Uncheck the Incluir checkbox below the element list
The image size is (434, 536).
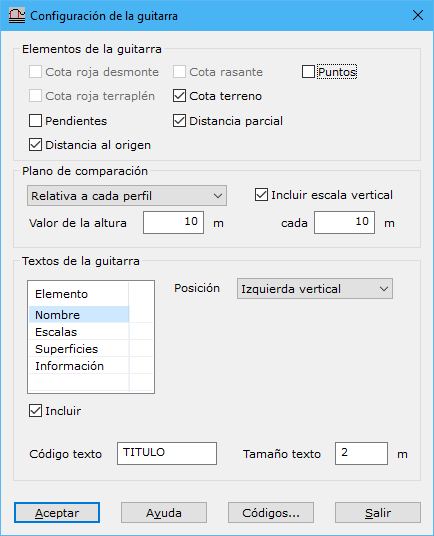pyautogui.click(x=35, y=411)
